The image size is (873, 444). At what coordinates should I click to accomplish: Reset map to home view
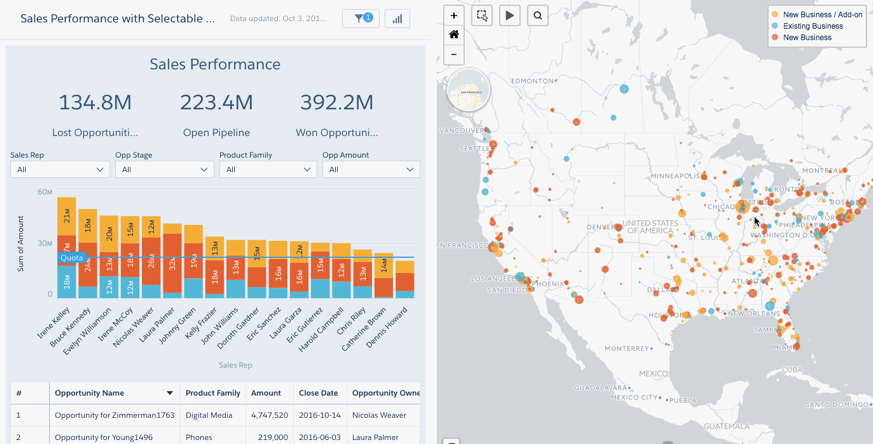(x=454, y=35)
